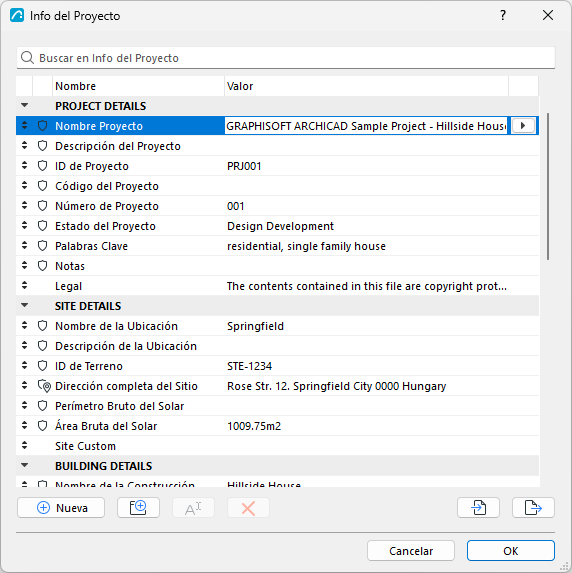Image resolution: width=572 pixels, height=573 pixels.
Task: Click the OK button
Action: pos(511,551)
